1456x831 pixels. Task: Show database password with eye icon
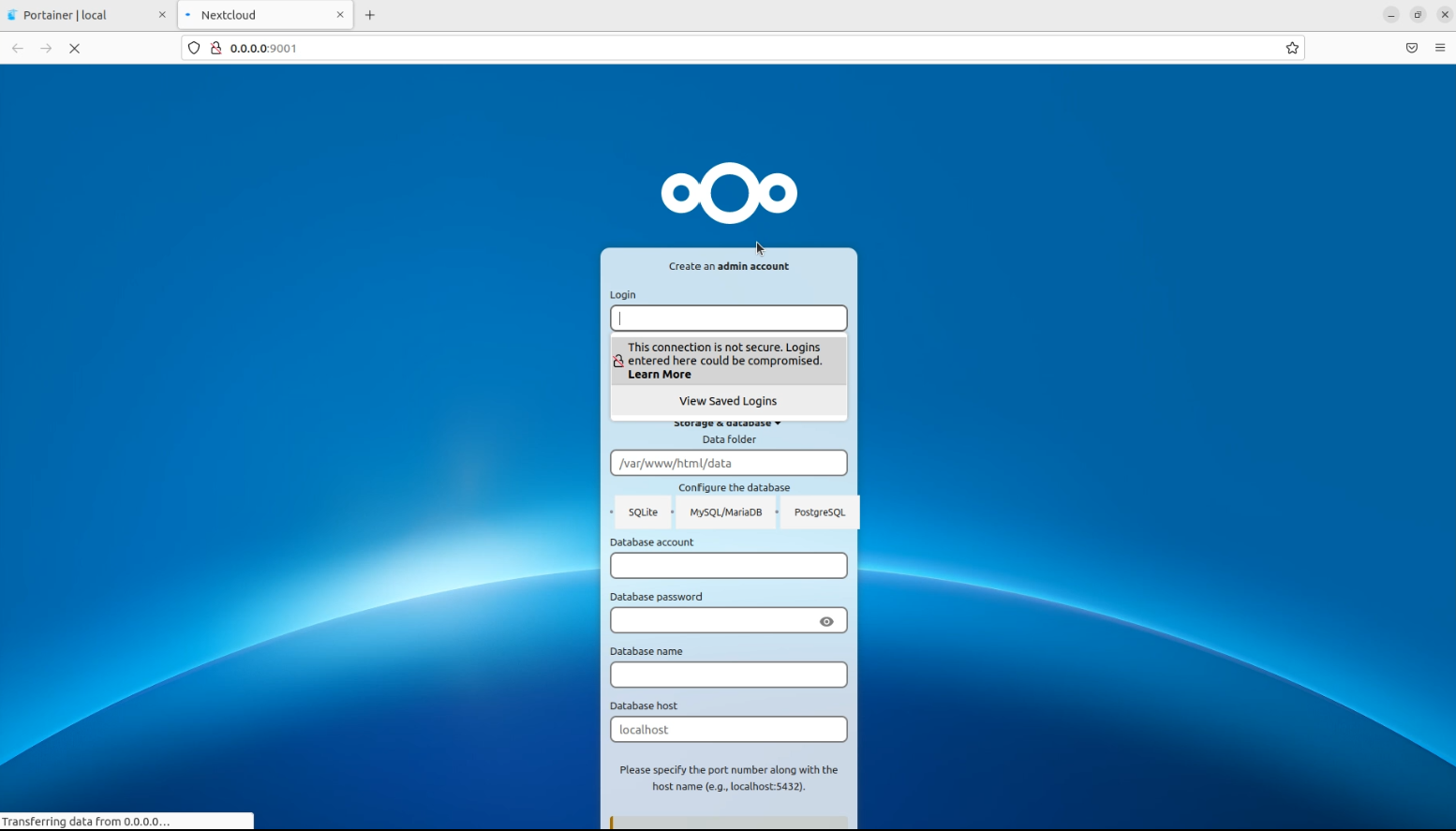point(826,621)
